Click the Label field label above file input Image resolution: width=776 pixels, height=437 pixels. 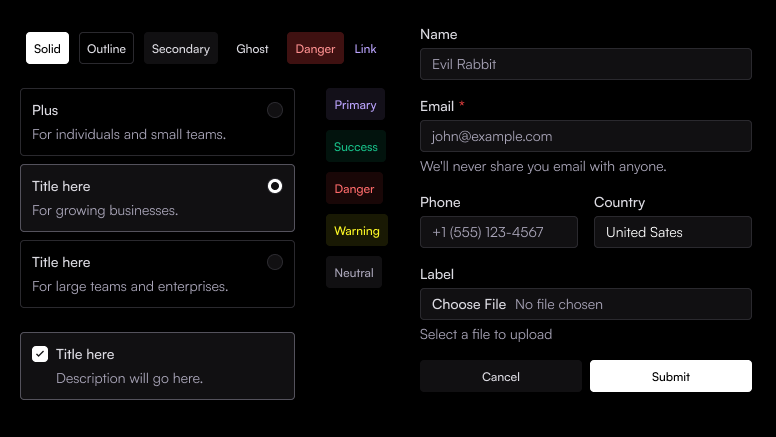(437, 274)
